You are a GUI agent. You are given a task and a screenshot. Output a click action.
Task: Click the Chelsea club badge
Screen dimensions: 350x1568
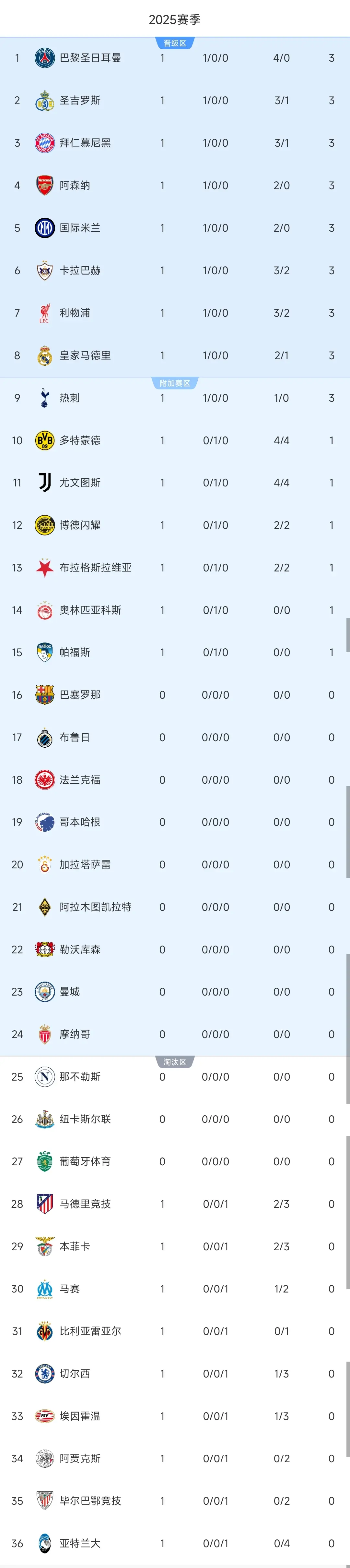click(x=44, y=1373)
